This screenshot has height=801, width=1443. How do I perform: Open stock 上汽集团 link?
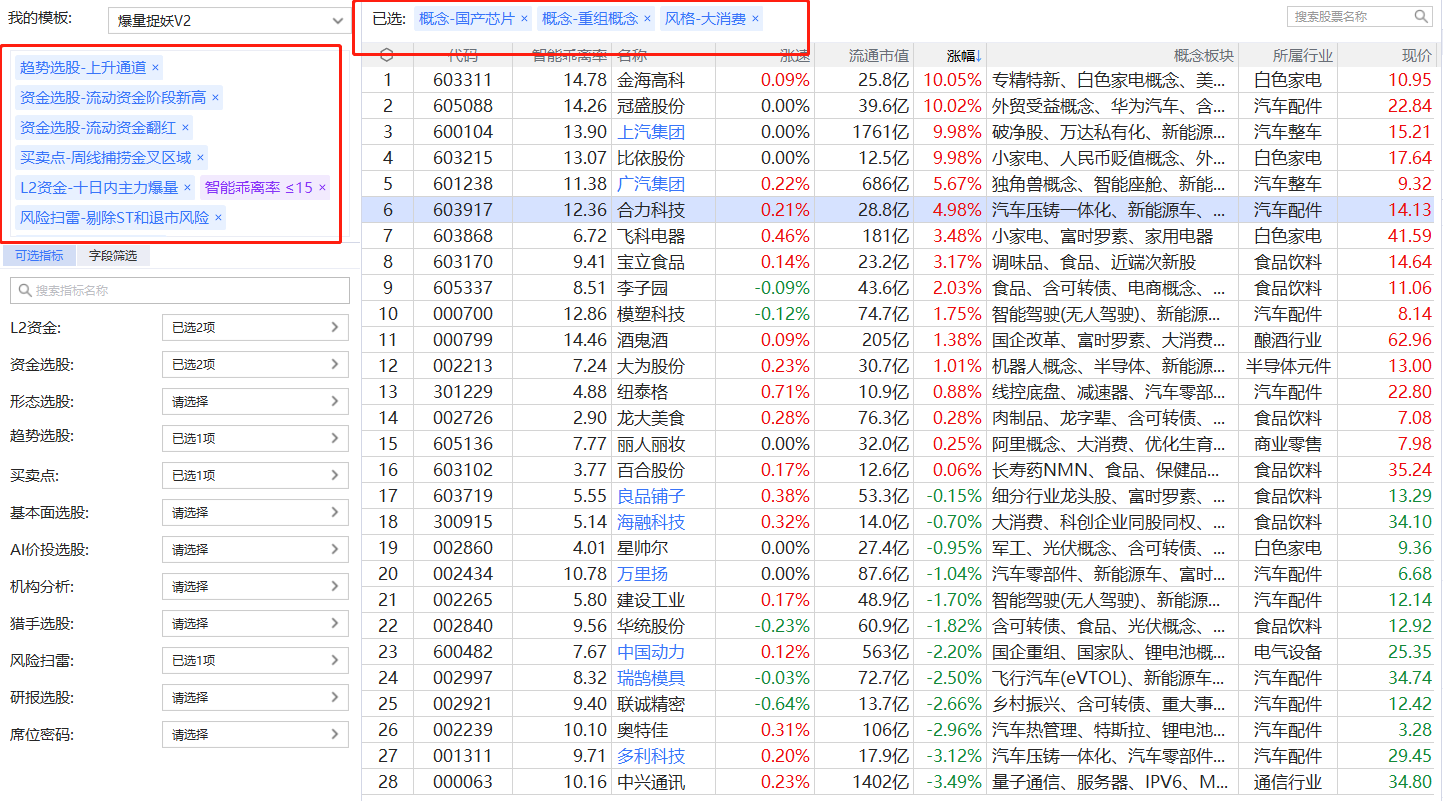coord(651,132)
